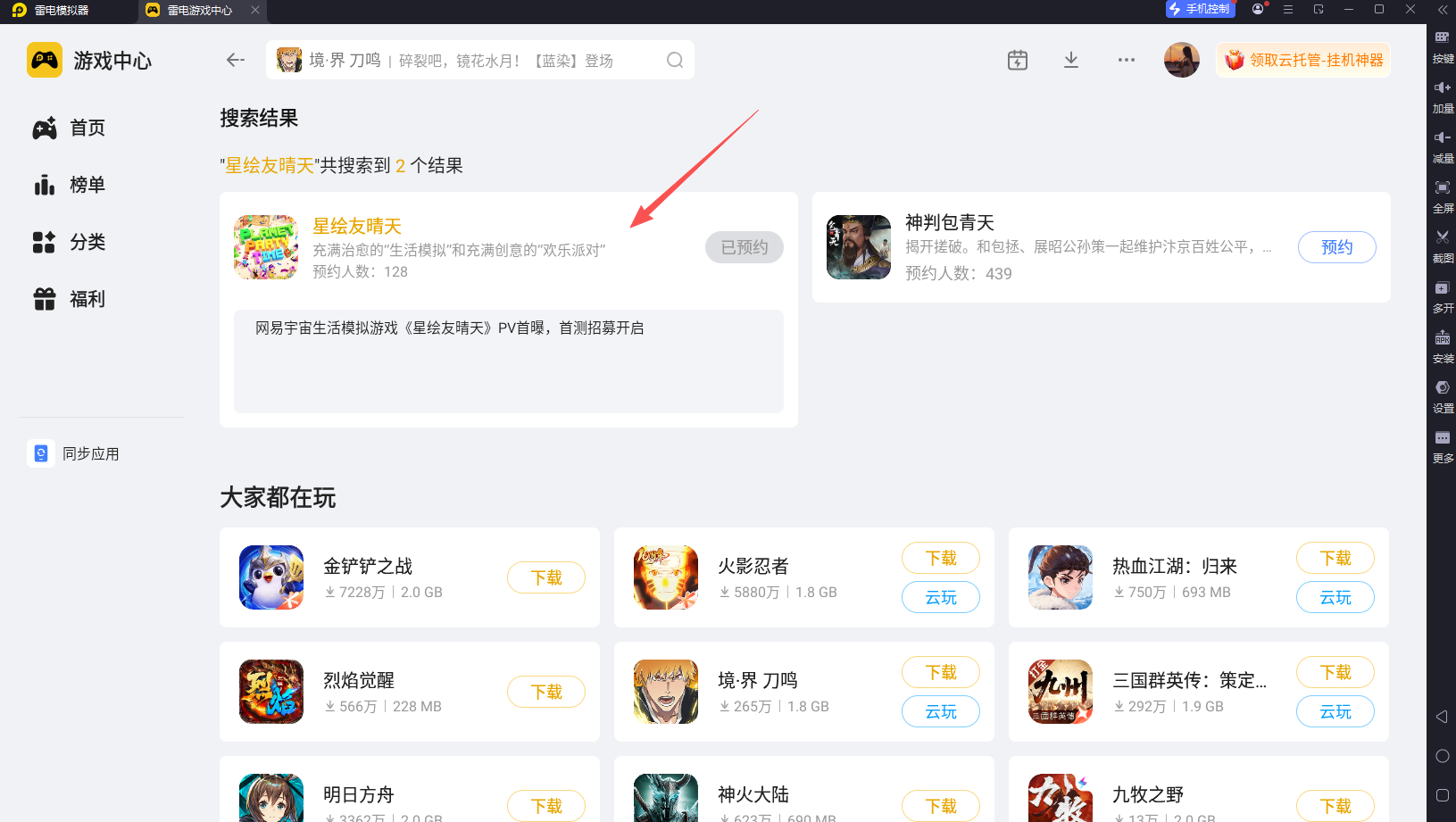Image resolution: width=1456 pixels, height=822 pixels.
Task: Download 金铲铲之战
Action: (x=546, y=577)
